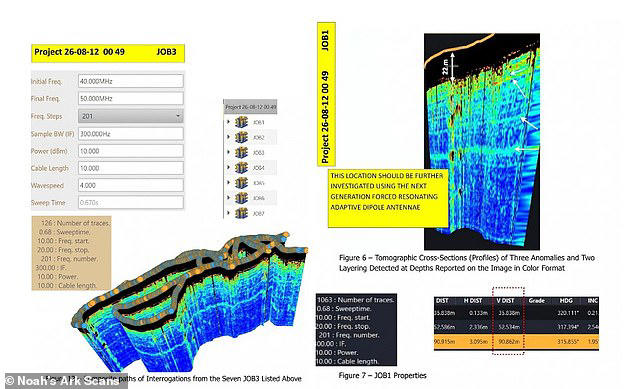Click the Grade column header

[537, 300]
